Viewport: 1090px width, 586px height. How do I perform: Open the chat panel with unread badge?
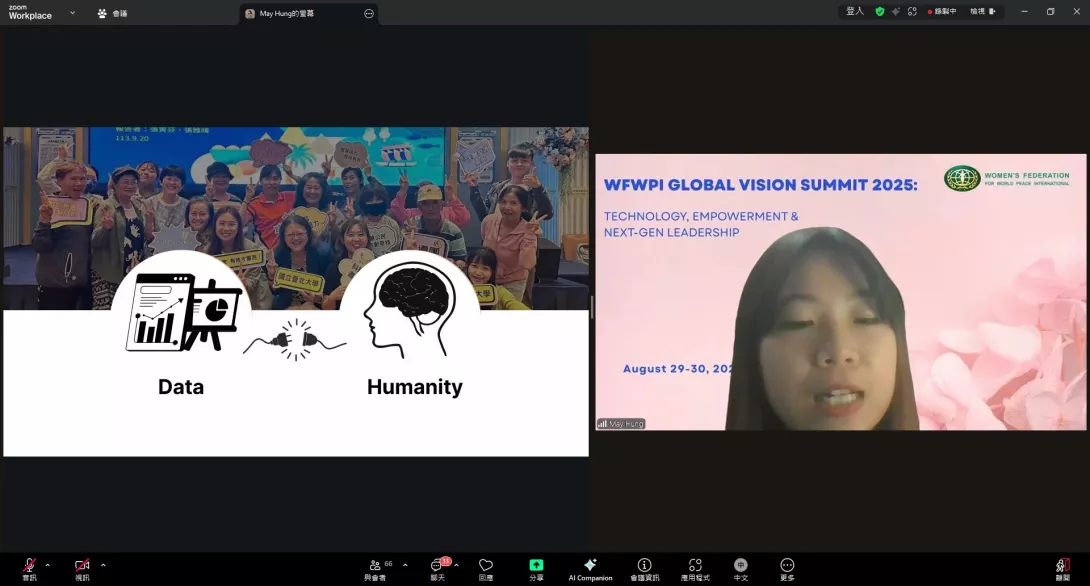[x=438, y=569]
